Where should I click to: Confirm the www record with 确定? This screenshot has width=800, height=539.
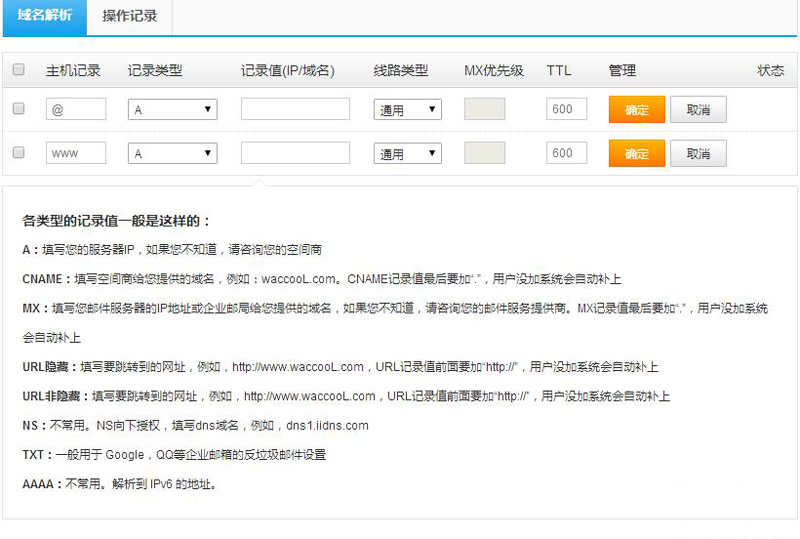click(637, 153)
